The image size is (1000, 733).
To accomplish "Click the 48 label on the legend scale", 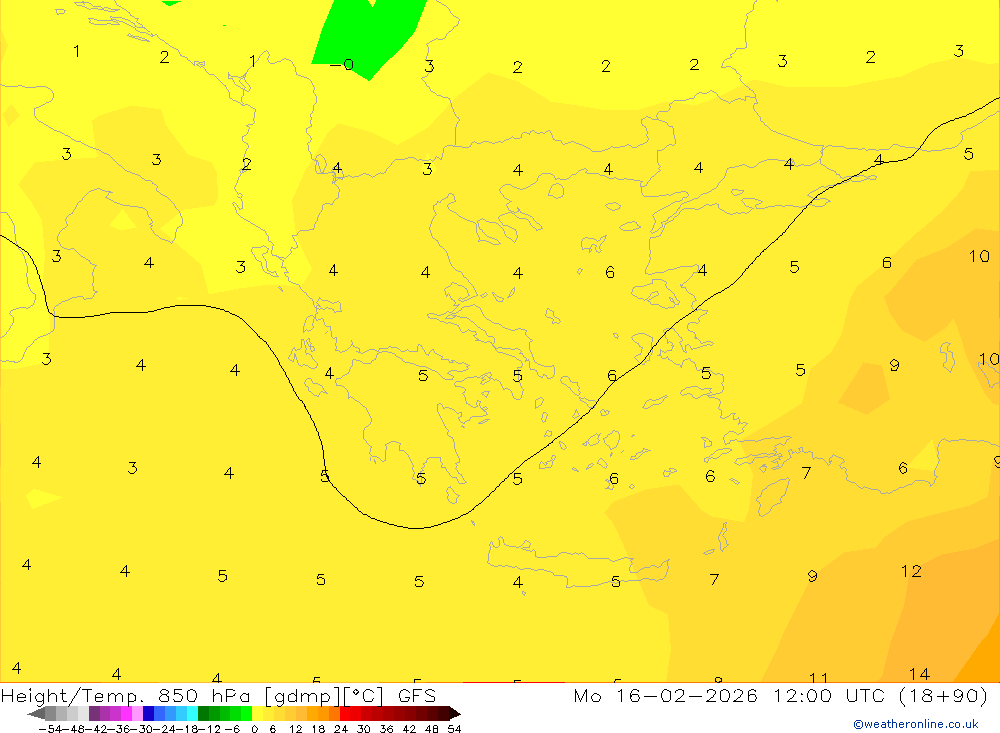I will coord(432,729).
